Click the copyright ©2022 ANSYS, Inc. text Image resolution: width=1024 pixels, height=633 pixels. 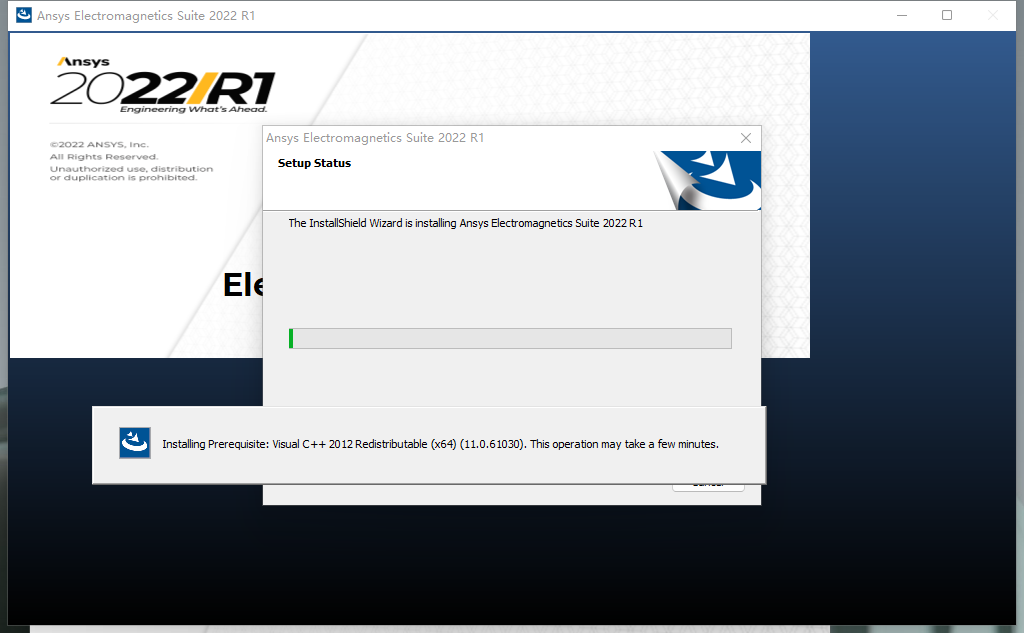(99, 145)
